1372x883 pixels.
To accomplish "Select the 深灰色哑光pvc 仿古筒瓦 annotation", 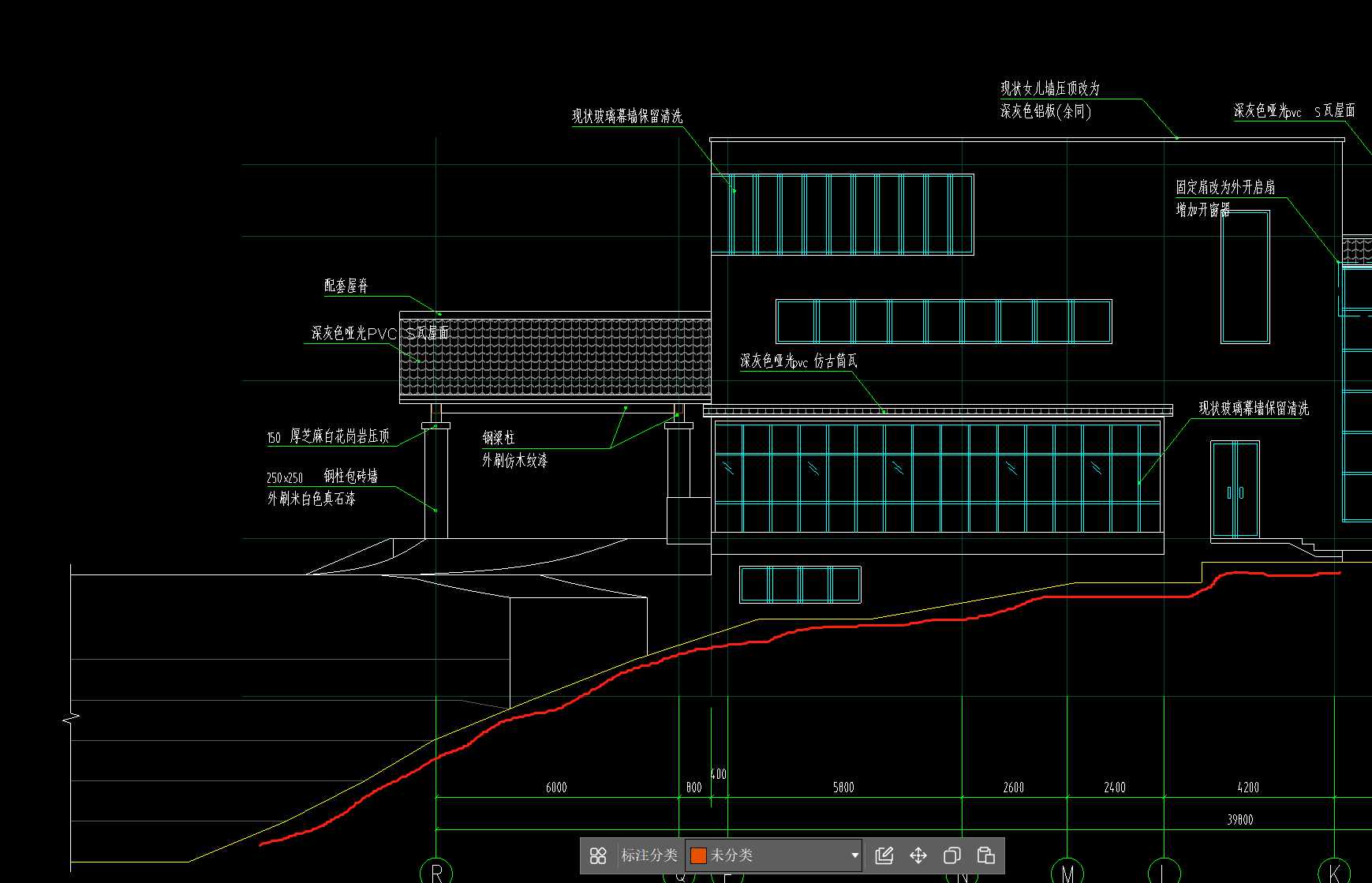I will (798, 361).
